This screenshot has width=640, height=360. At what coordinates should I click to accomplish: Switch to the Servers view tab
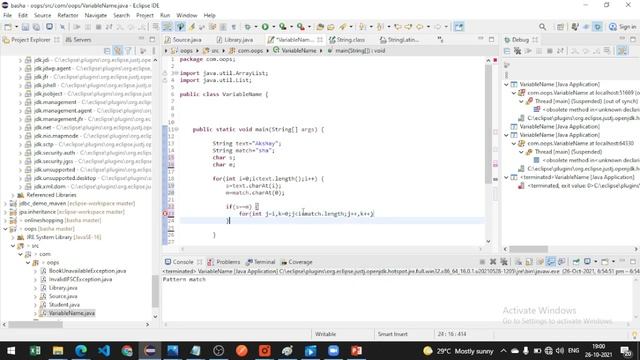click(x=78, y=40)
